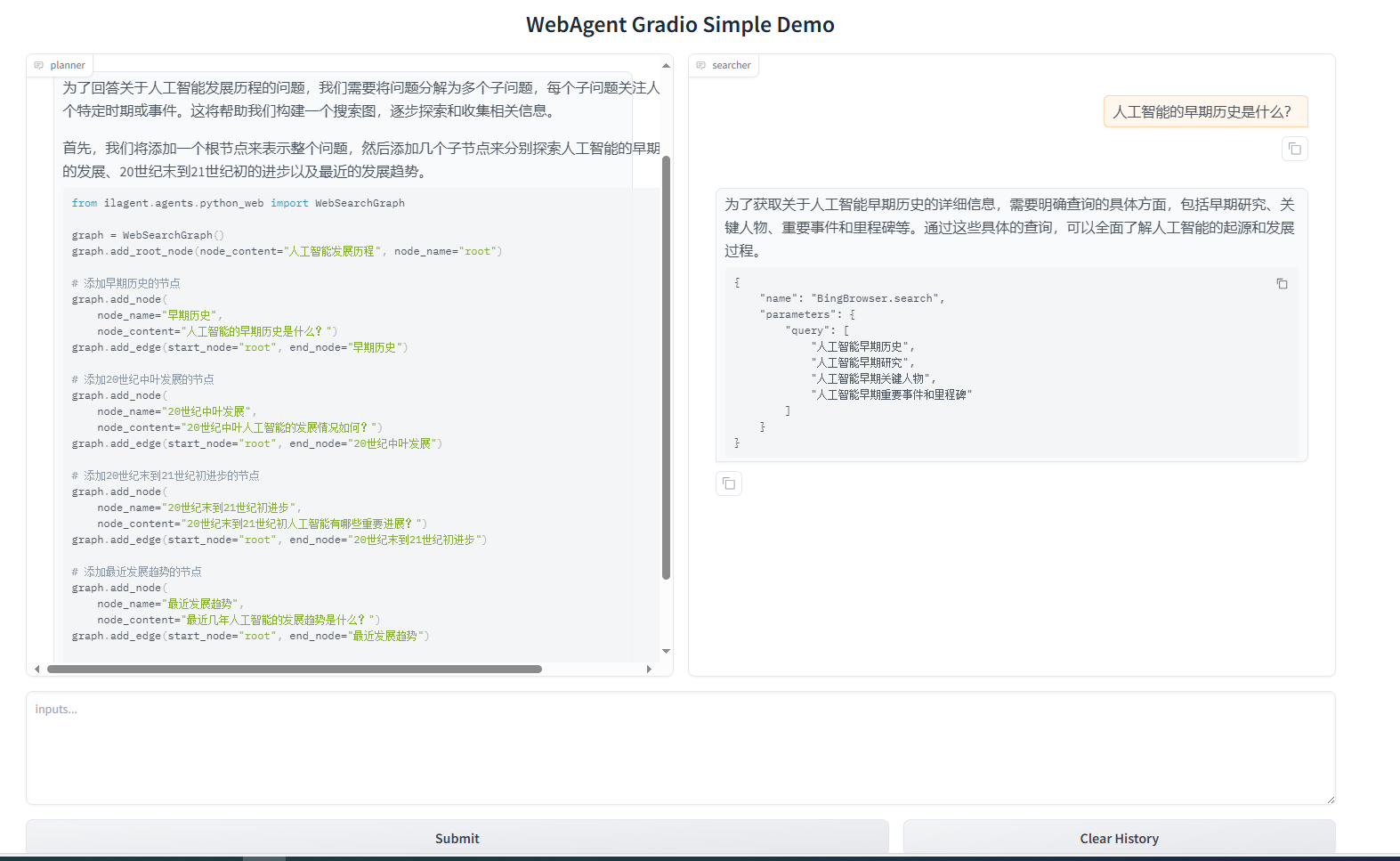1400x861 pixels.
Task: Click the node_name="最近发展趋势" code line
Action: coord(170,604)
